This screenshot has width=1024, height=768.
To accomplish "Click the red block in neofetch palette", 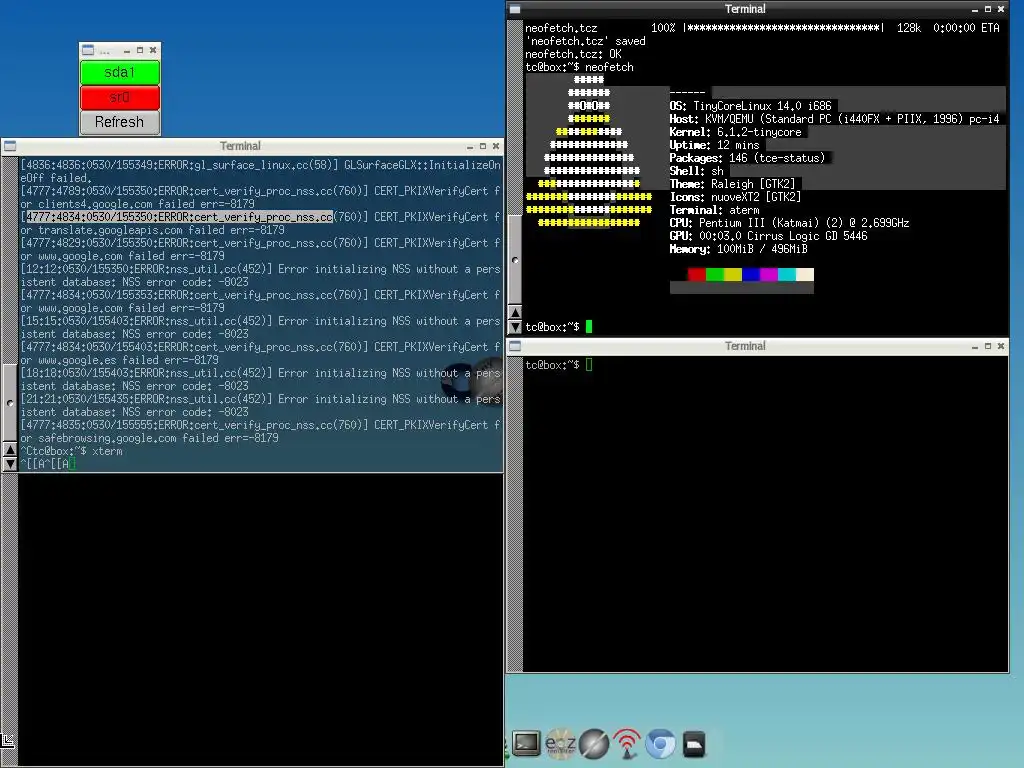I will tap(697, 274).
